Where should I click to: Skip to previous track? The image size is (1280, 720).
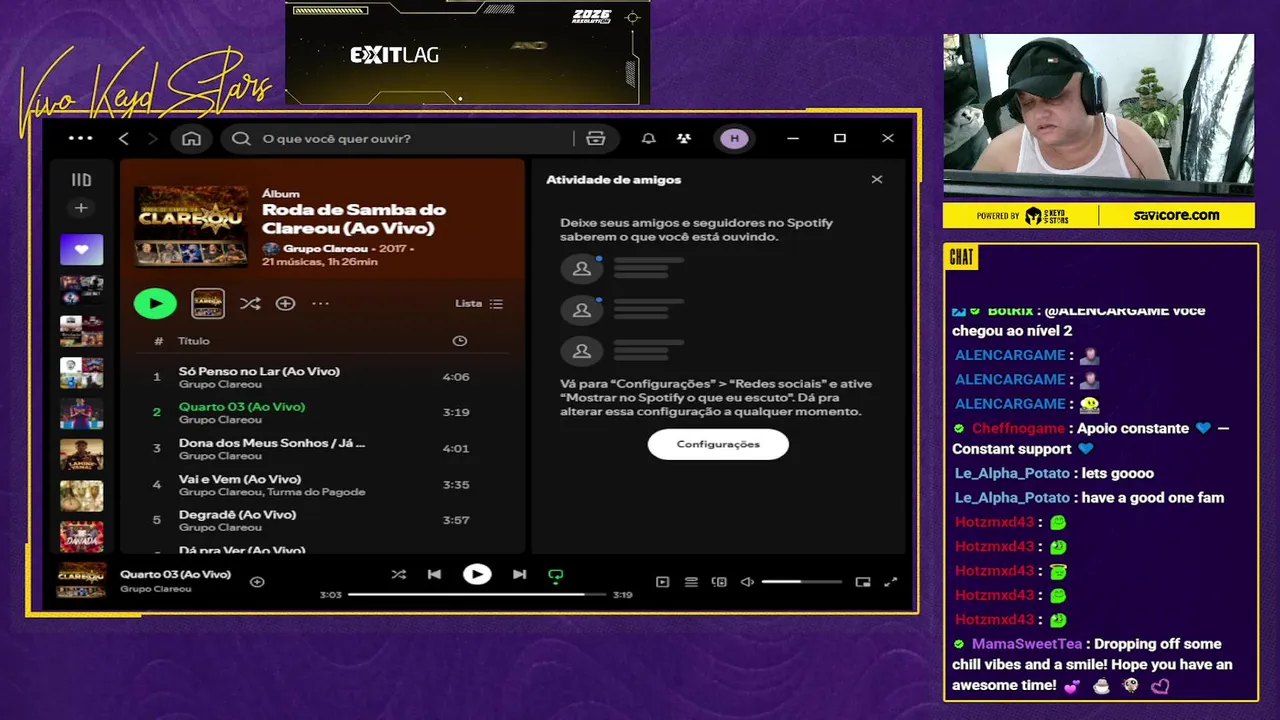pos(434,574)
